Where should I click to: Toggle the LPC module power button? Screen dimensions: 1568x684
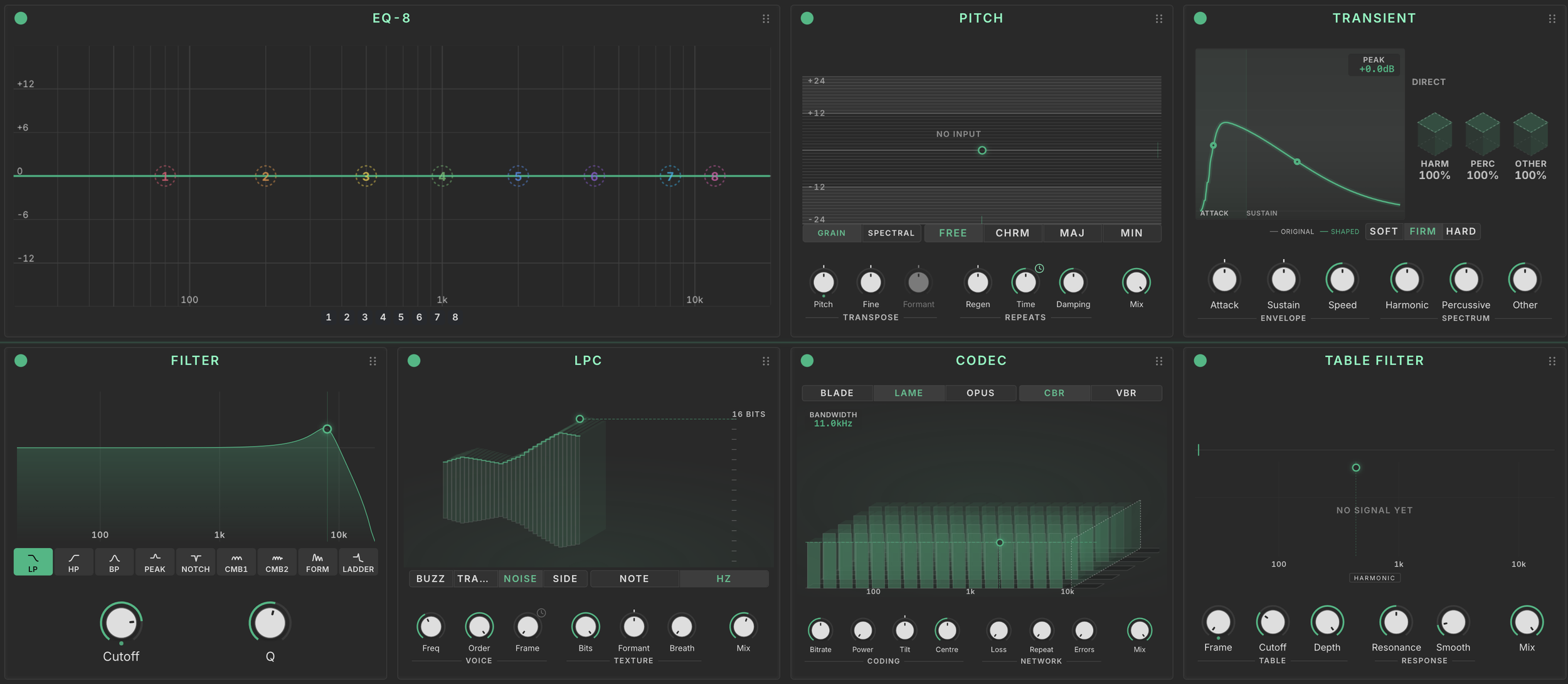tap(414, 361)
